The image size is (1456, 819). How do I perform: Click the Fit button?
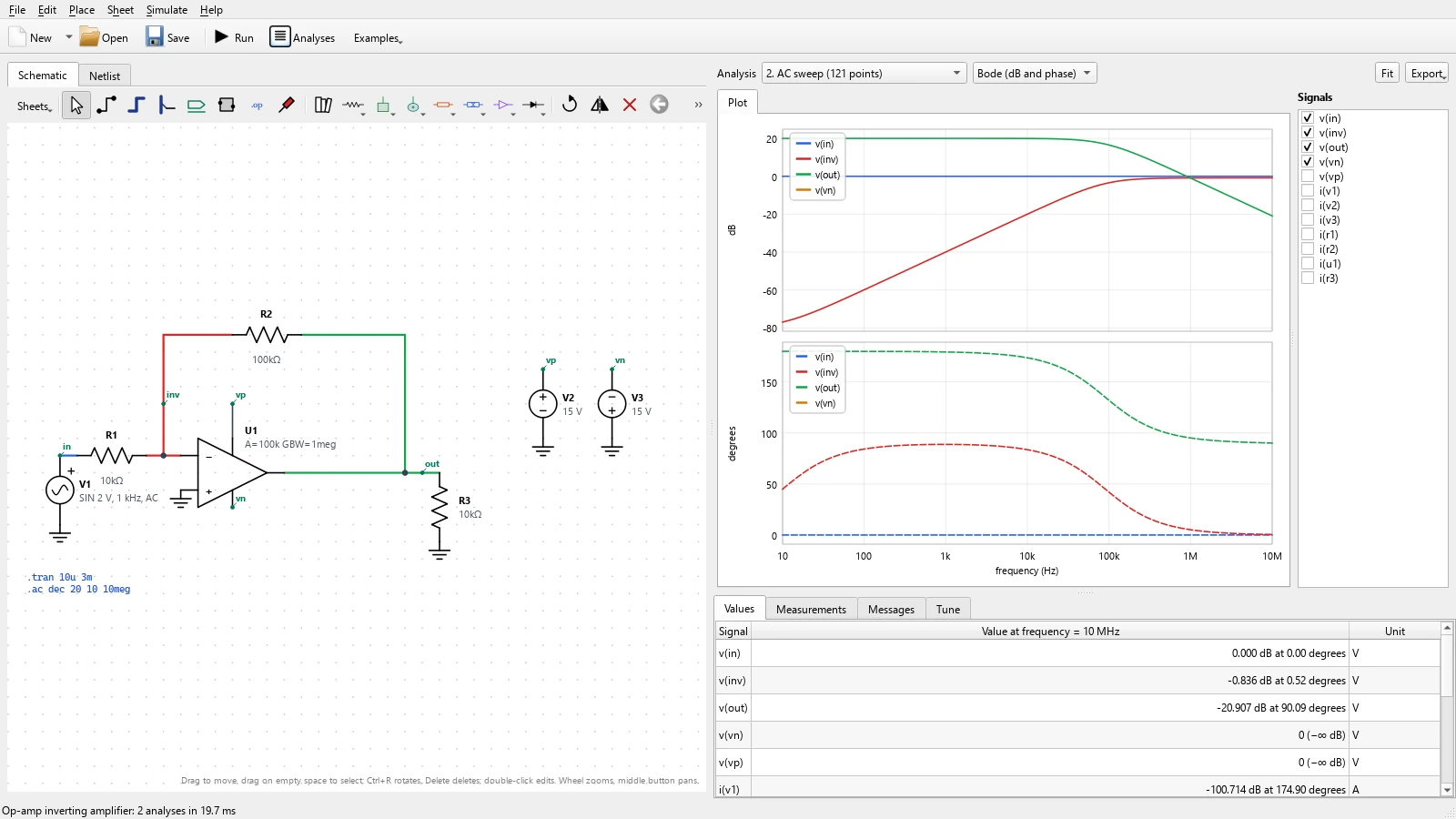tap(1387, 74)
